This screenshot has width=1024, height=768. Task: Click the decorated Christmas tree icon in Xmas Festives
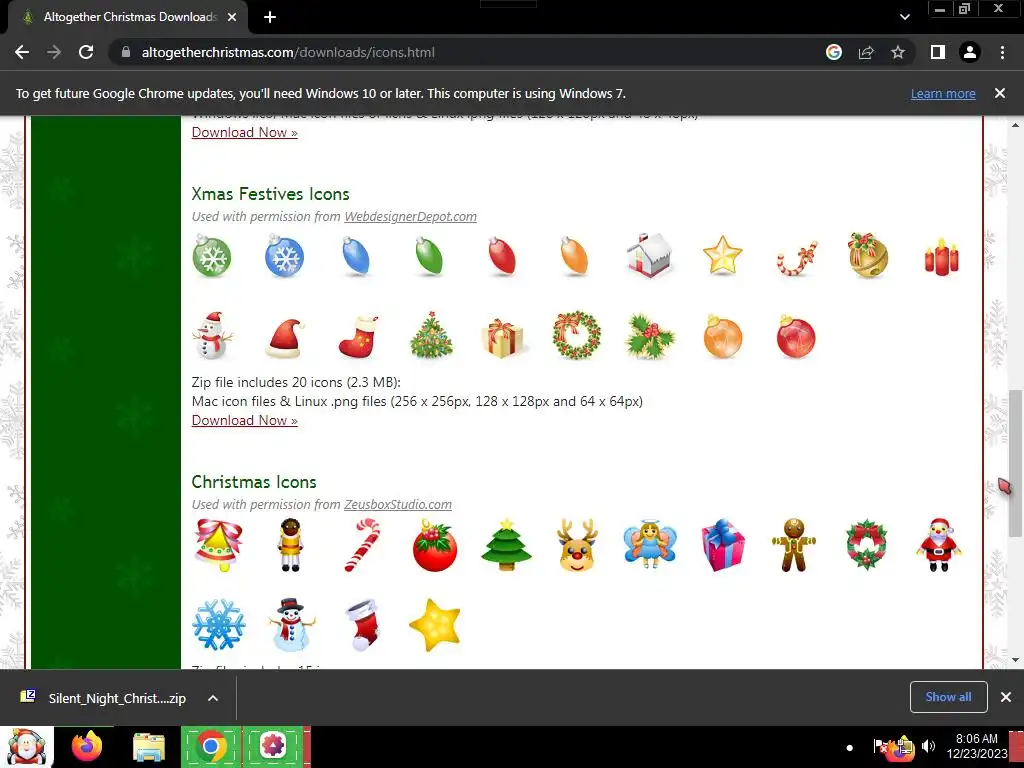[431, 336]
